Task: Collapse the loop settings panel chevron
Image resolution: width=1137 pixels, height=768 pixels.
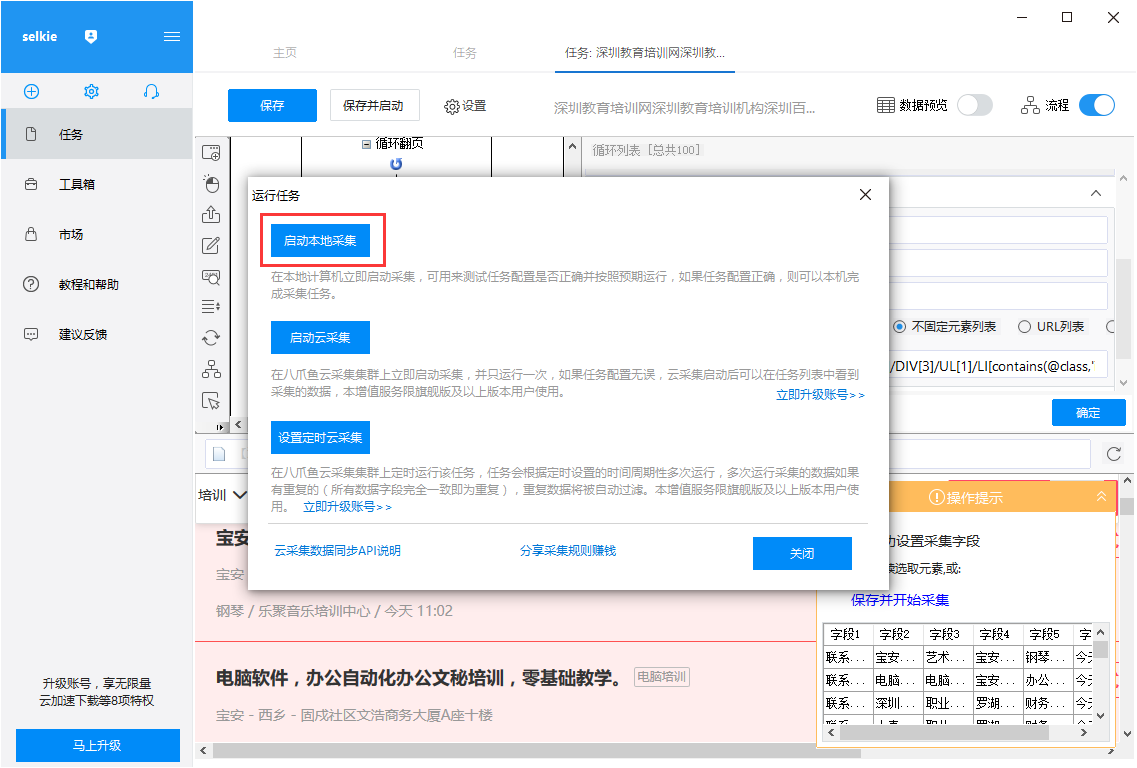Action: tap(1096, 193)
